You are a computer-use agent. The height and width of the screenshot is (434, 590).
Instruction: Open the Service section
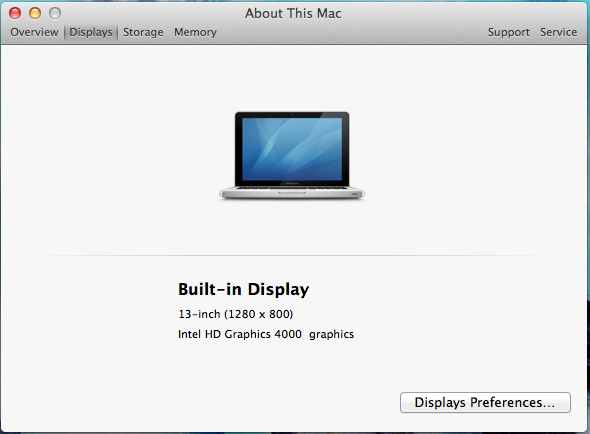tap(558, 32)
